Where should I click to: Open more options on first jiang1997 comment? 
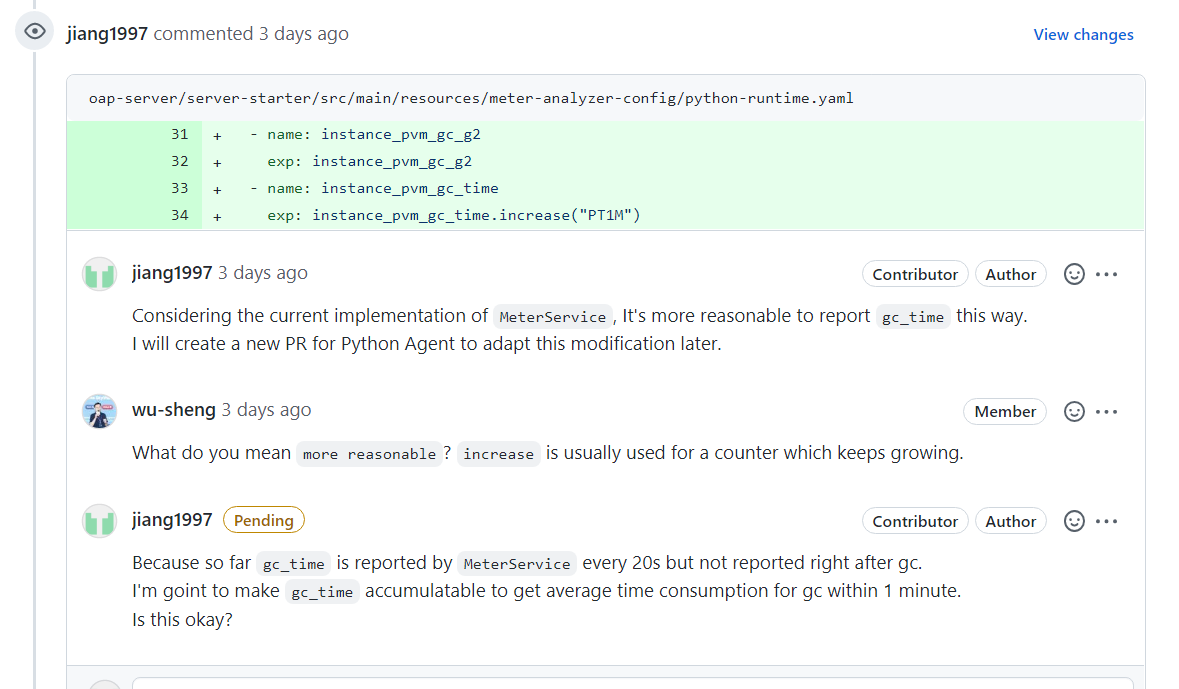1107,274
